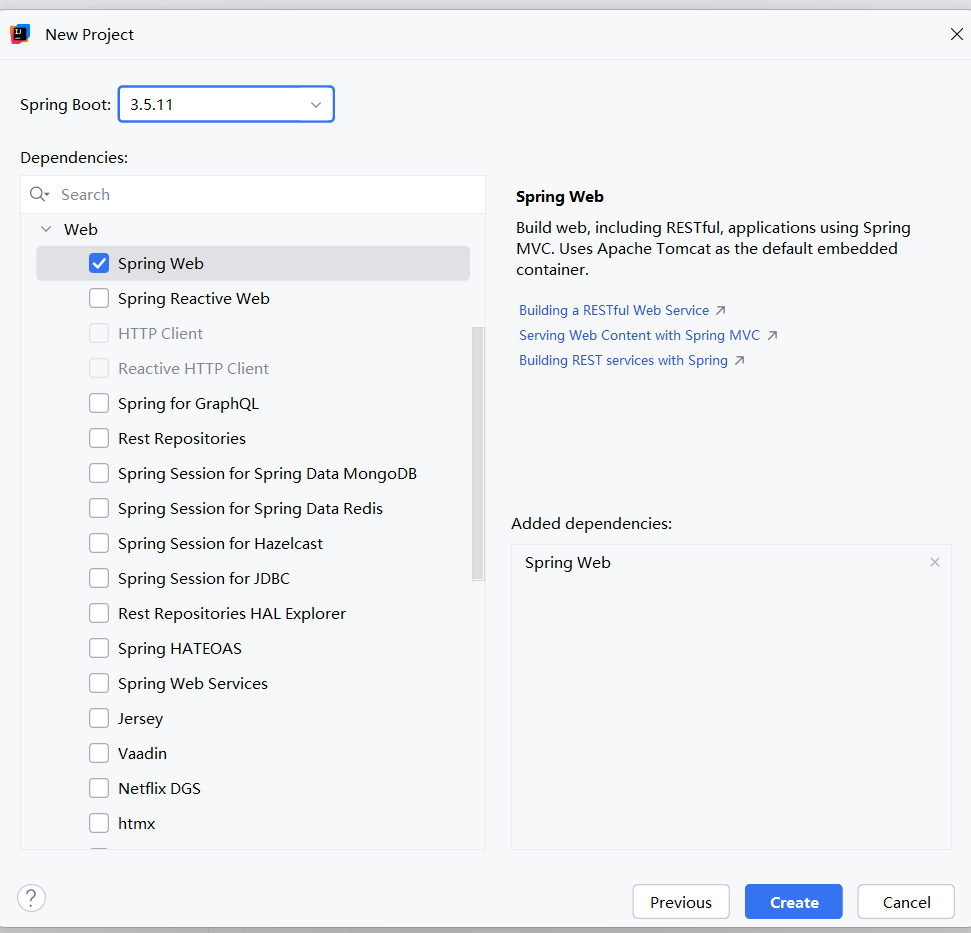Click the IntelliJ IDEA logo icon
This screenshot has width=971, height=933.
[20, 34]
